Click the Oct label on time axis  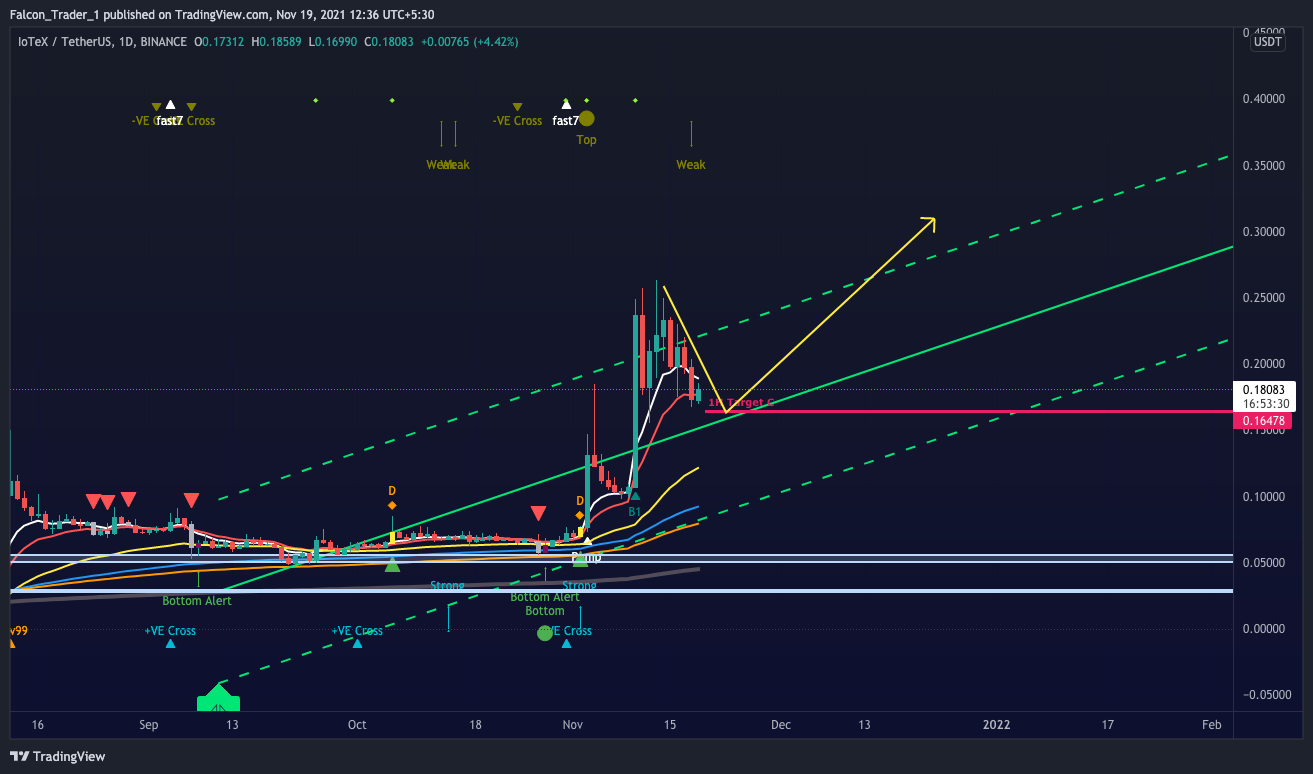[x=358, y=725]
